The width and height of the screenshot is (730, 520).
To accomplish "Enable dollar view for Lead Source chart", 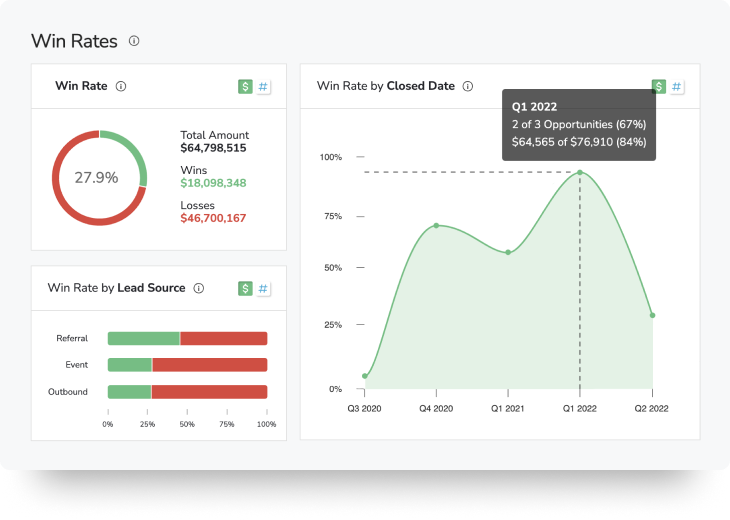I will [245, 289].
